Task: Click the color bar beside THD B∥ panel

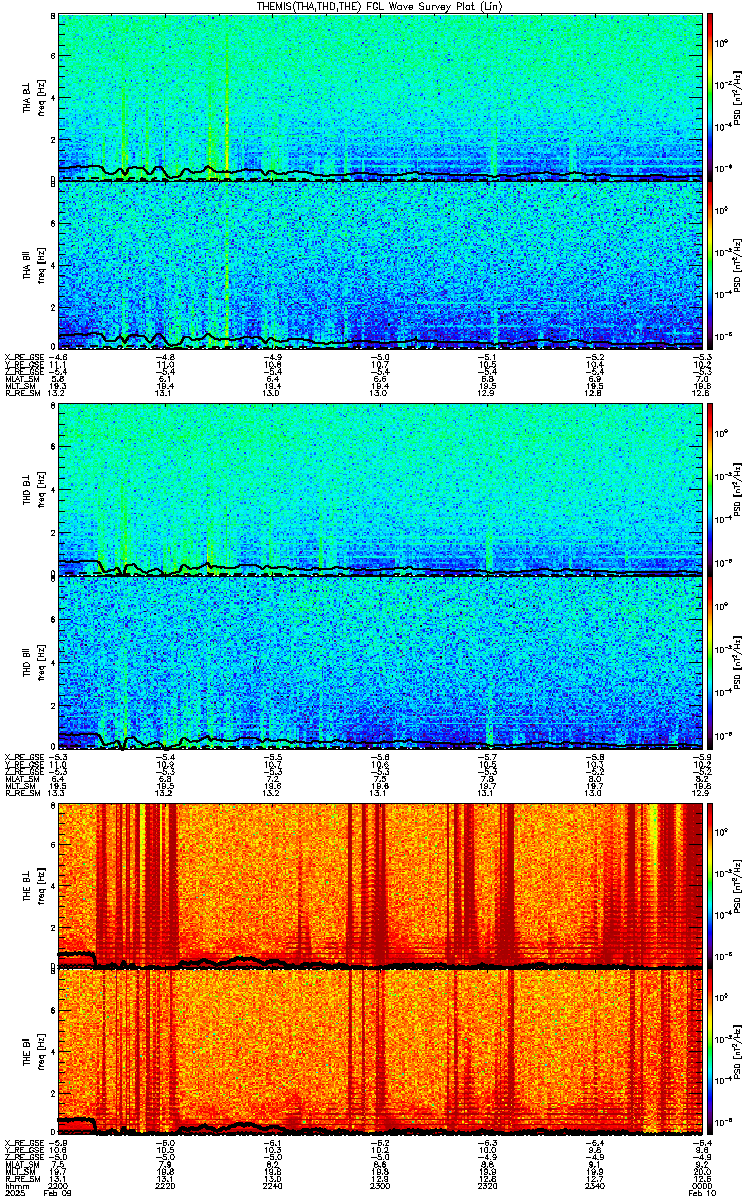Action: pos(712,663)
